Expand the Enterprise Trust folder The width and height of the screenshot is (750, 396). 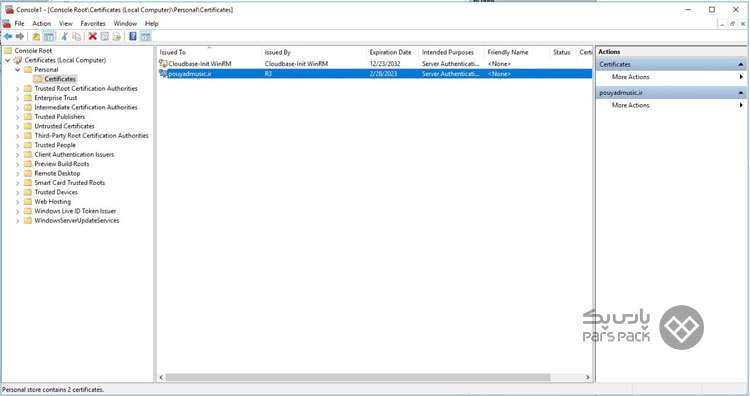pyautogui.click(x=18, y=98)
